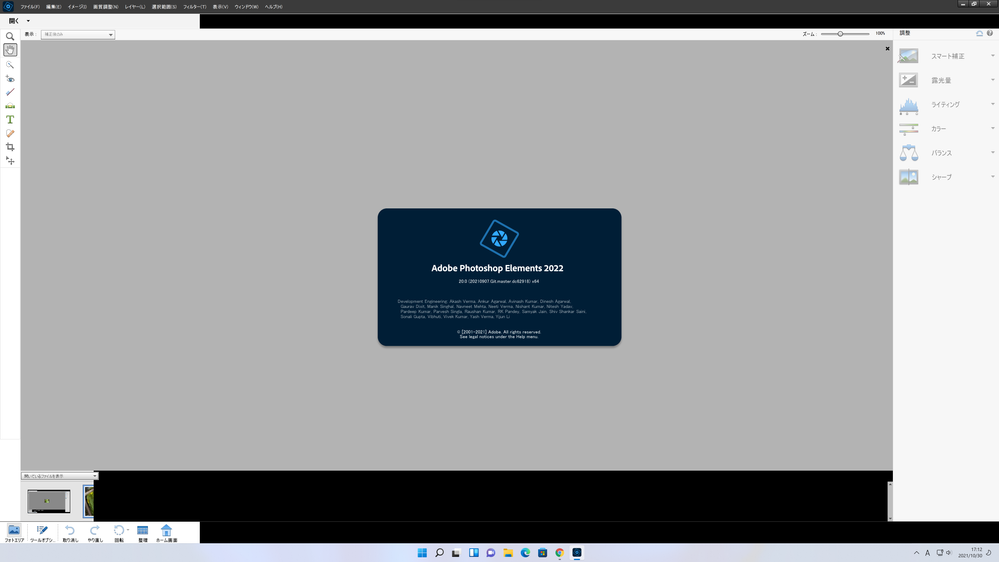
Task: Open the Rotate button's small dropdown arrow
Action: coord(128,530)
